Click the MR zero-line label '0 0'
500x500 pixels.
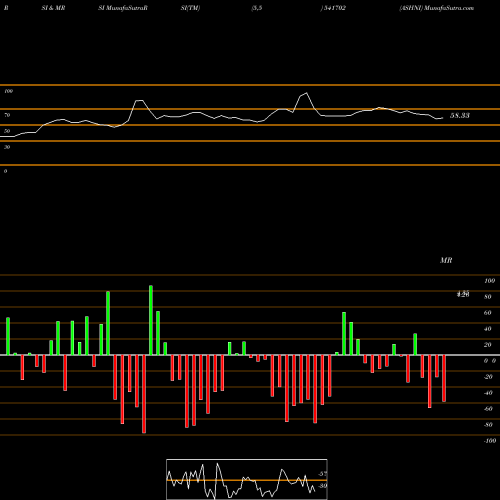pos(490,361)
